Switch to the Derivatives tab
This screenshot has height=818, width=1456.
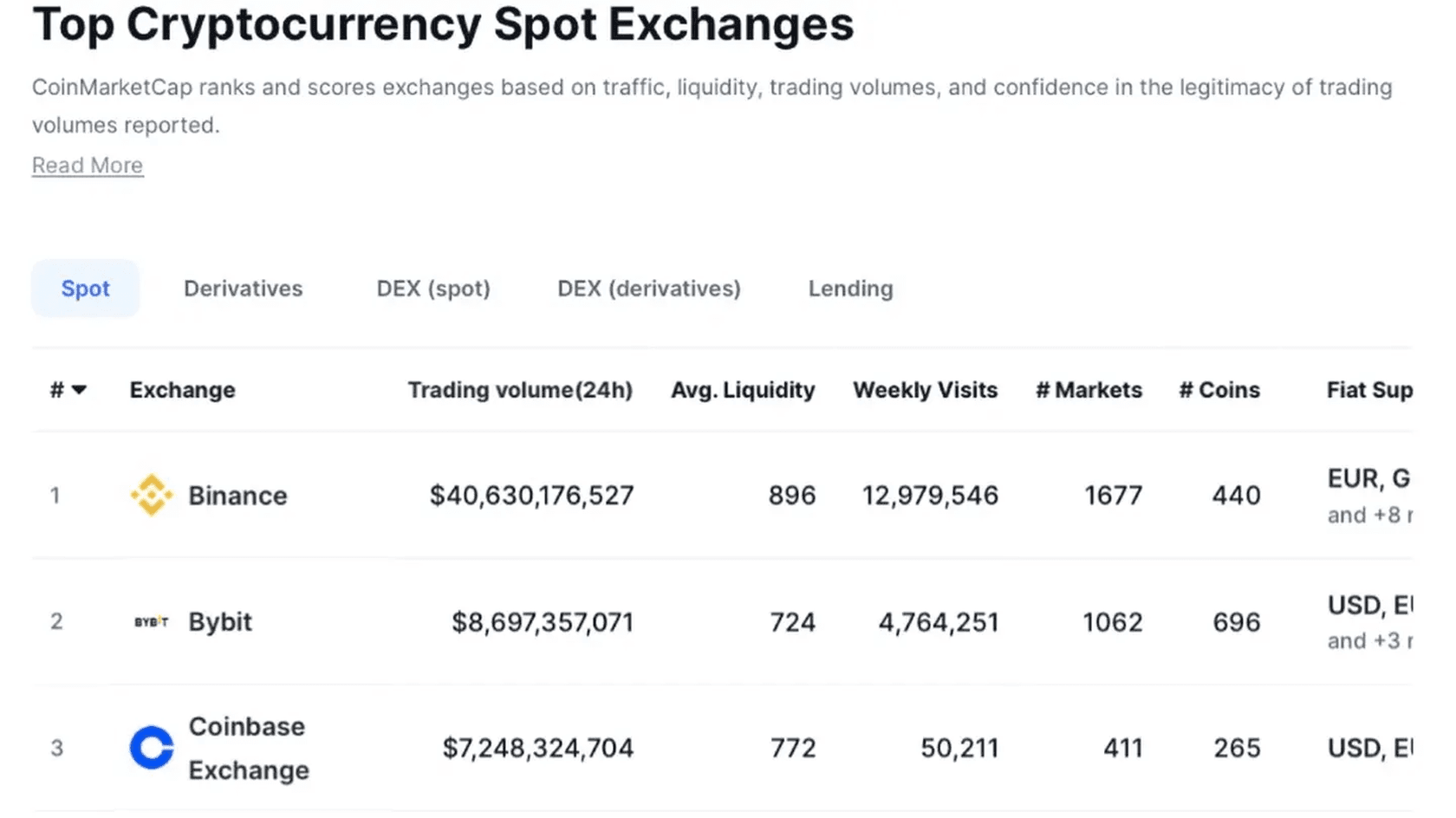coord(243,289)
